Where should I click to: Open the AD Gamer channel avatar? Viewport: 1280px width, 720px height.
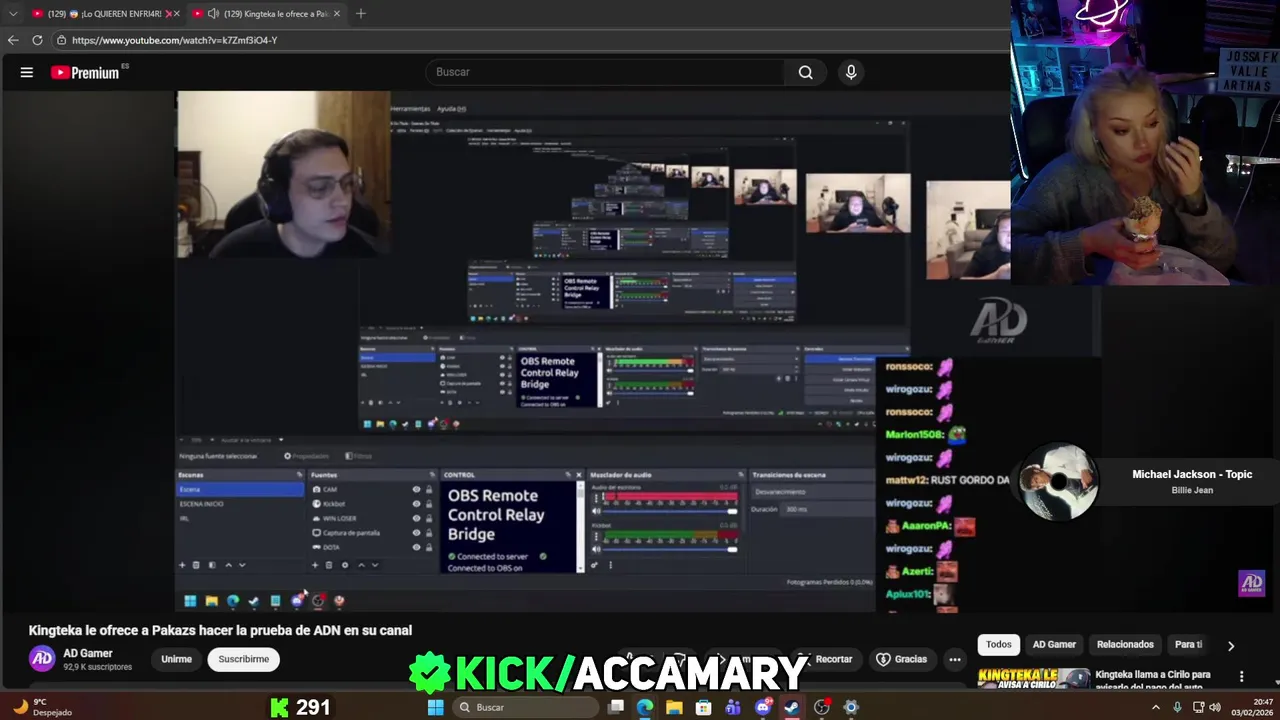(x=42, y=658)
